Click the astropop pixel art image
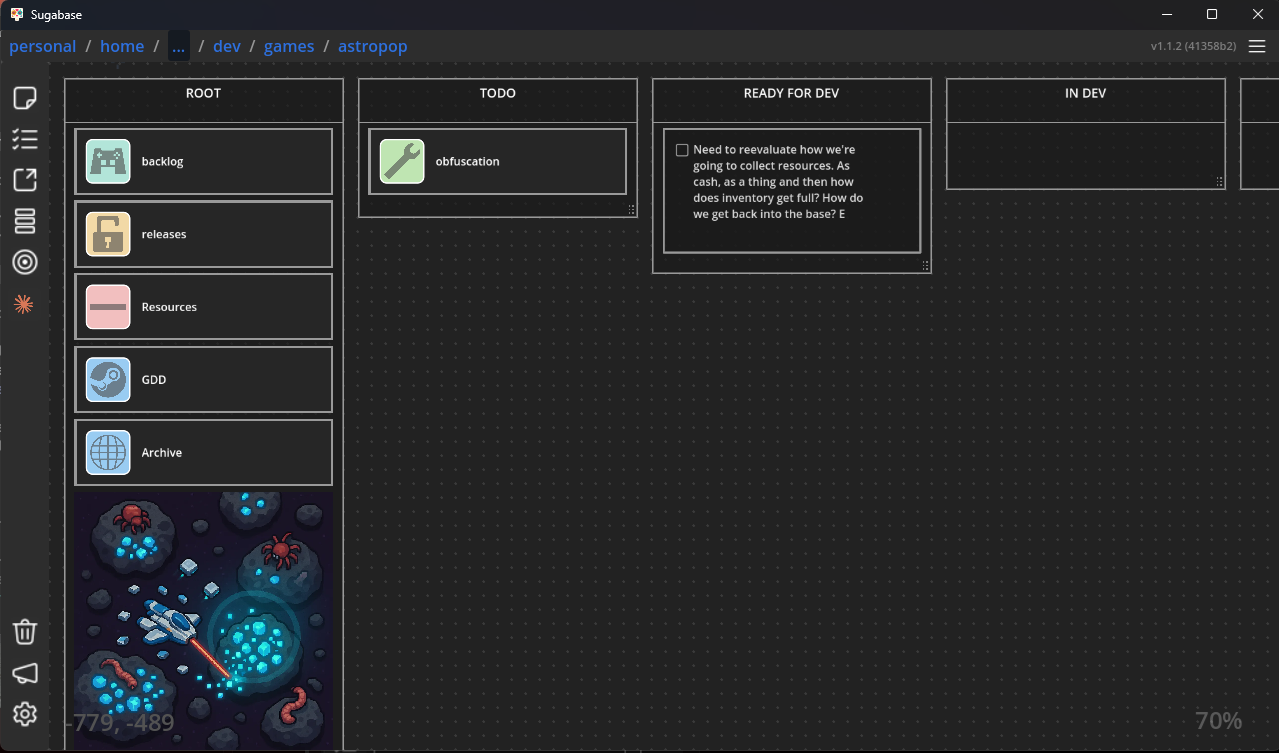Screen dimensions: 1279x753 click(x=204, y=620)
